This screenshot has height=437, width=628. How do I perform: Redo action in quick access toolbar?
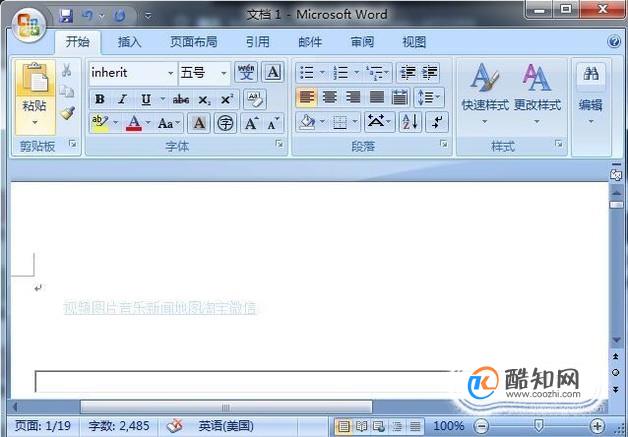(x=120, y=16)
